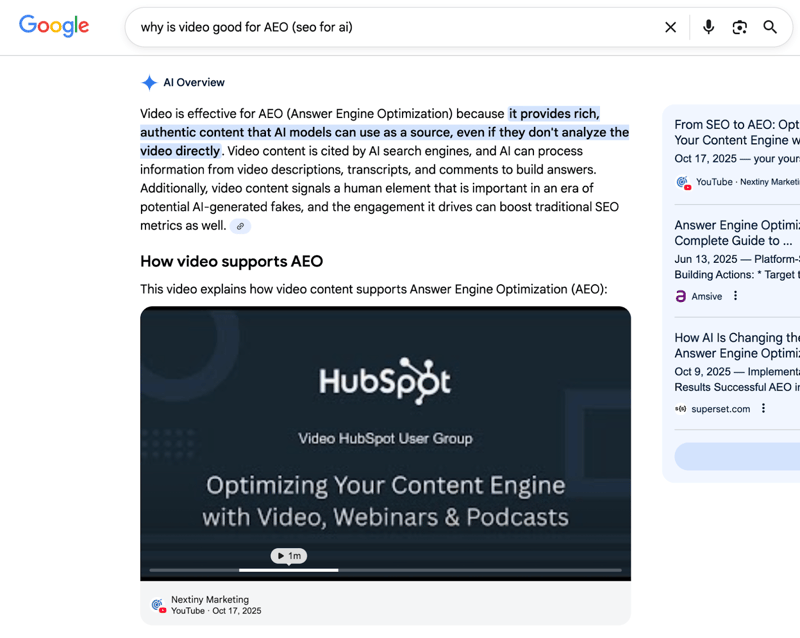Click the Google logo
This screenshot has height=638, width=800.
point(54,27)
